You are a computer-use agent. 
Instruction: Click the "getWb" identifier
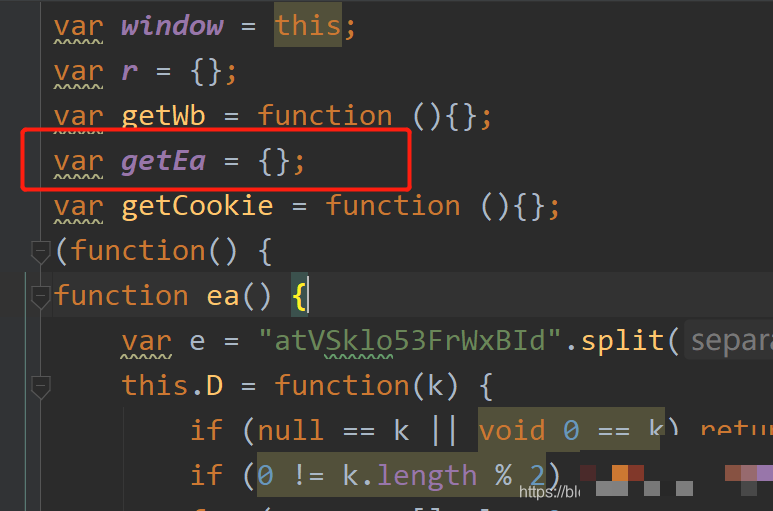[163, 116]
